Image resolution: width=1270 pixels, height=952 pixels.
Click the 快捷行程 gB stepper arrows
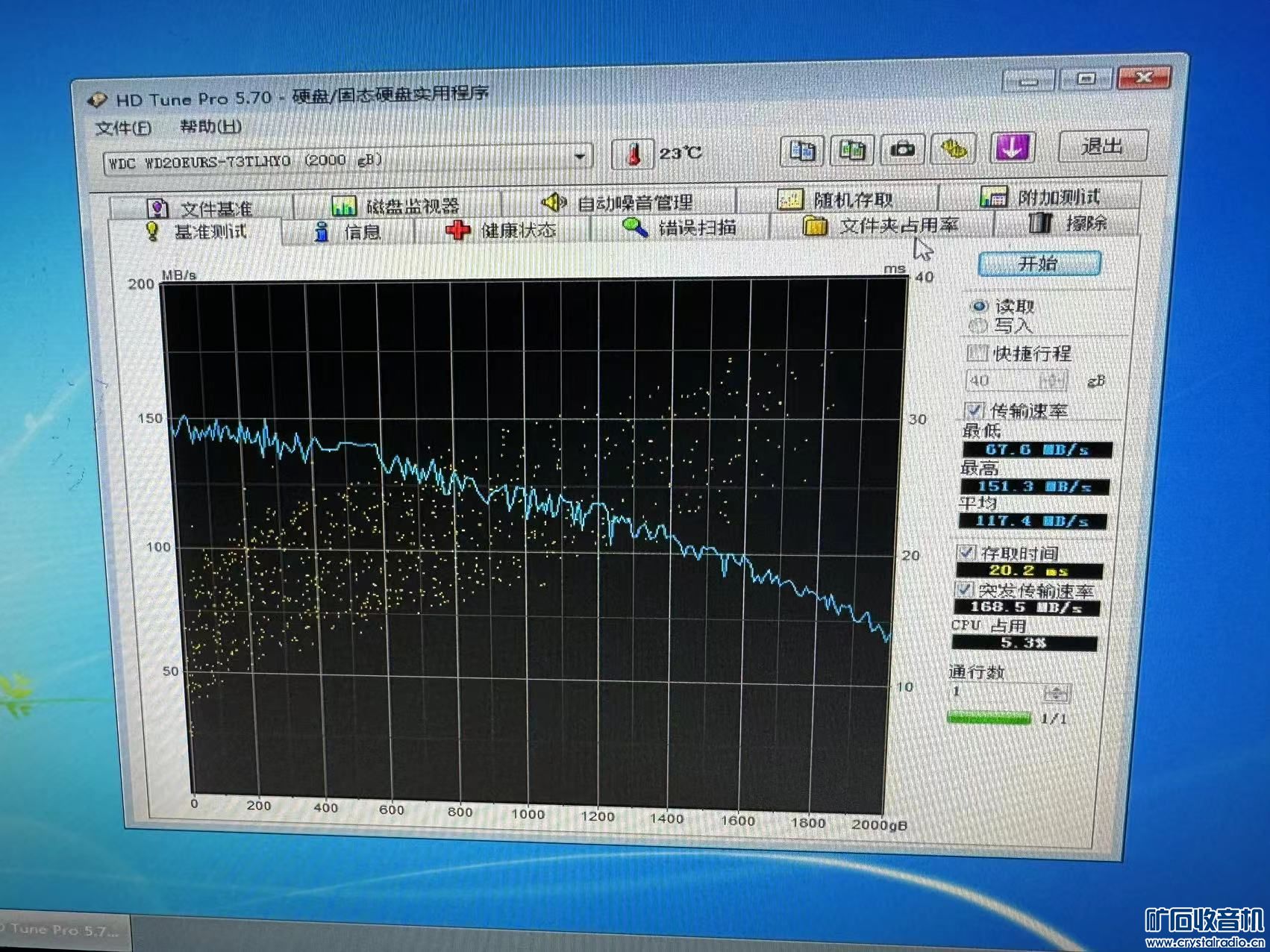pyautogui.click(x=1053, y=381)
